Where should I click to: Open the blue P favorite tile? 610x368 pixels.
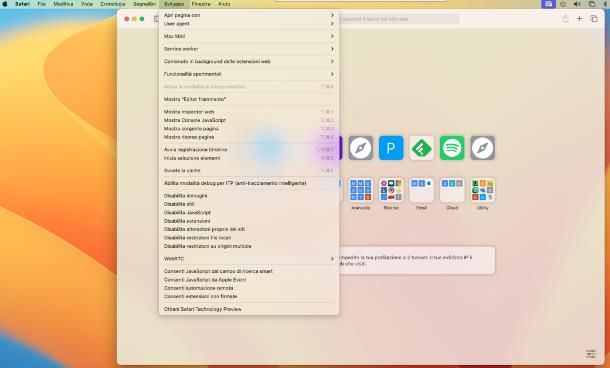[391, 148]
